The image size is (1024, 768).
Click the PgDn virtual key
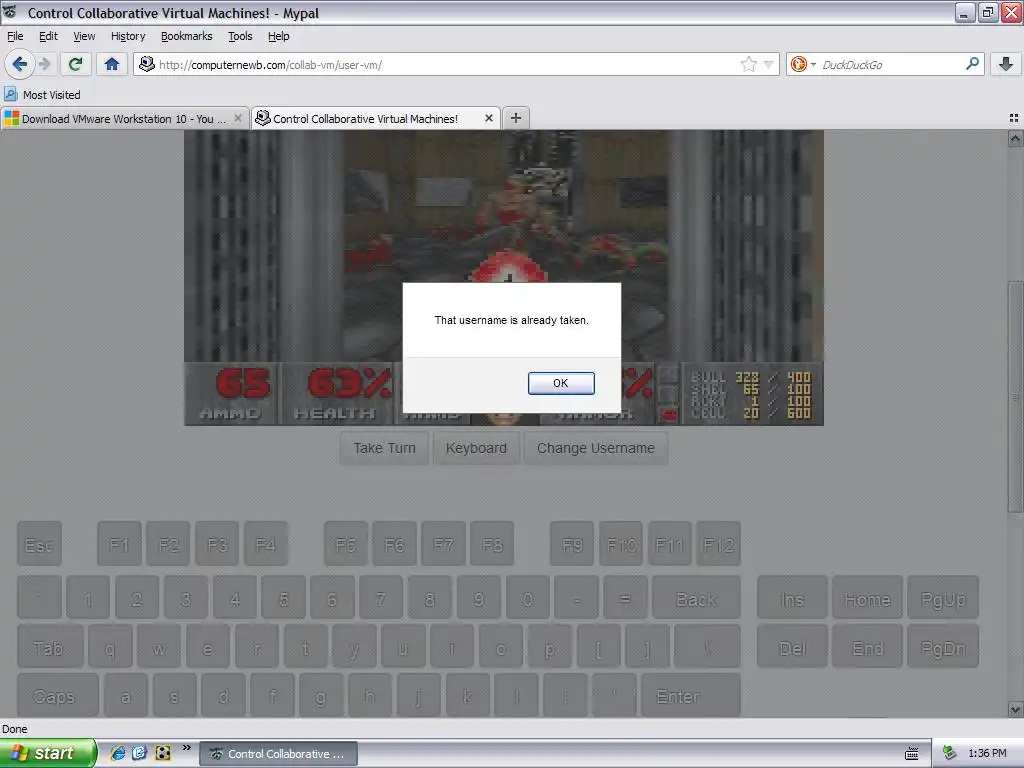(942, 647)
